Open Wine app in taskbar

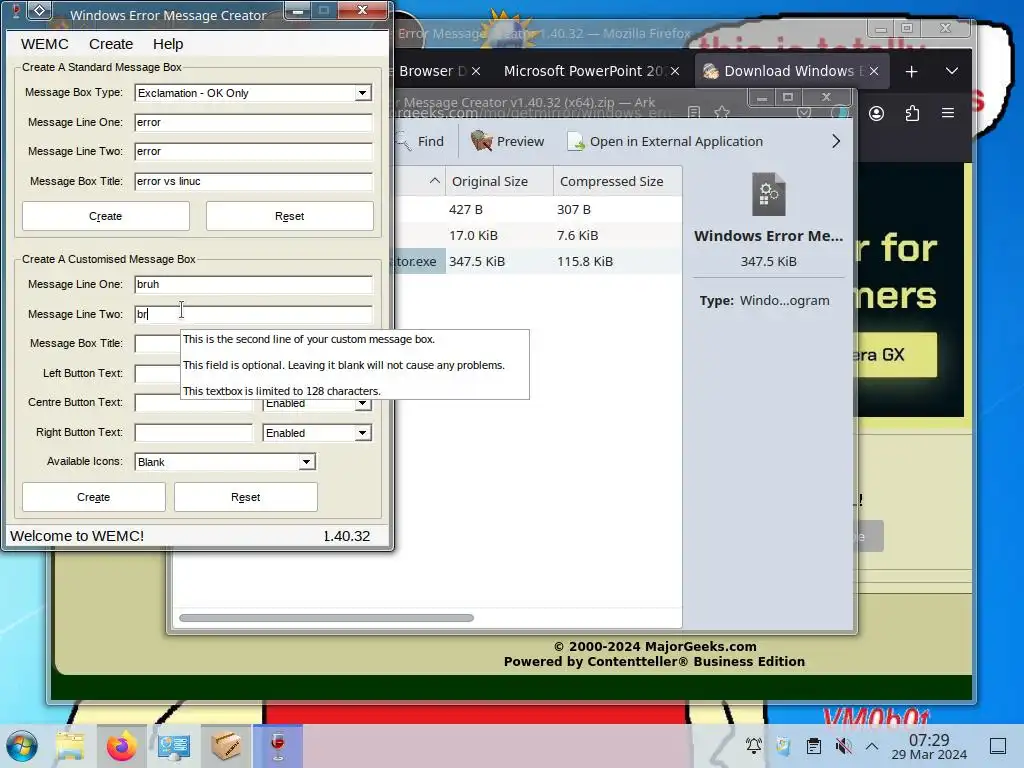pos(278,746)
